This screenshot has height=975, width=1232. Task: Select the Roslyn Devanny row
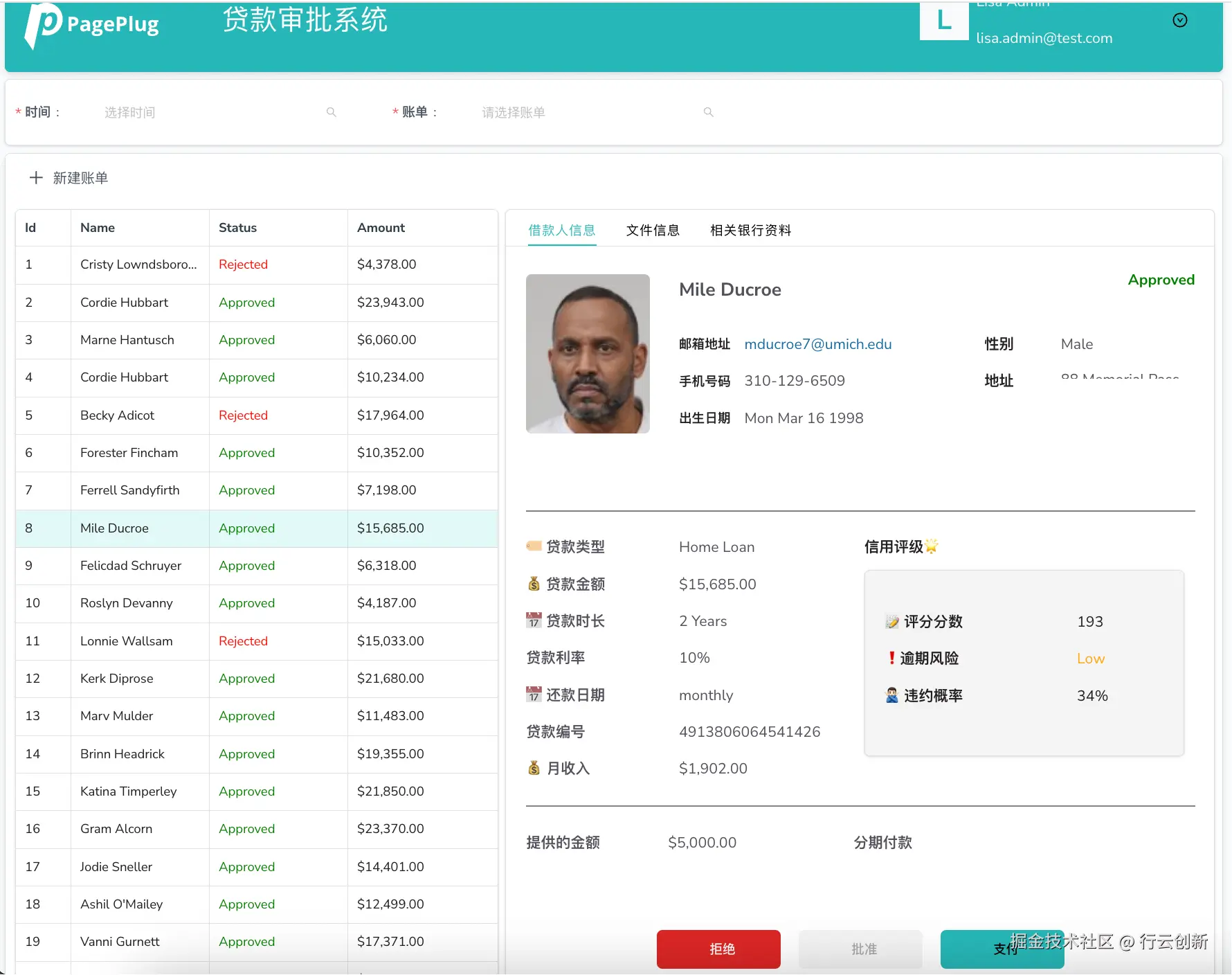257,603
